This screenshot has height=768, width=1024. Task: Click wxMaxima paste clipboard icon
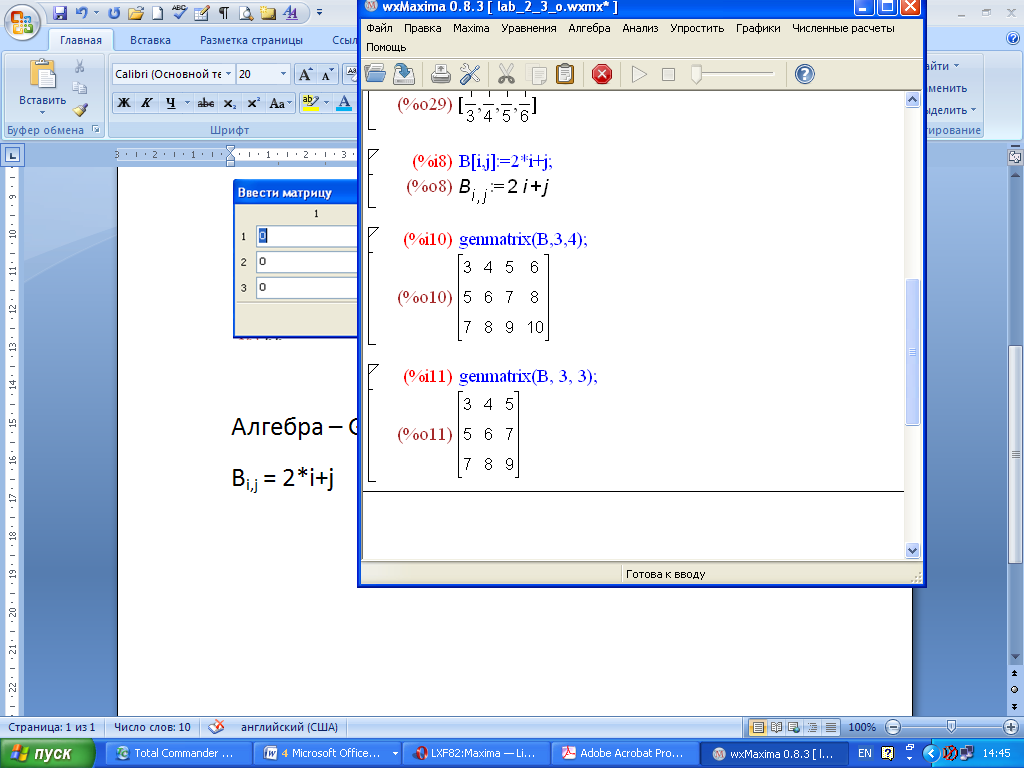pos(565,74)
